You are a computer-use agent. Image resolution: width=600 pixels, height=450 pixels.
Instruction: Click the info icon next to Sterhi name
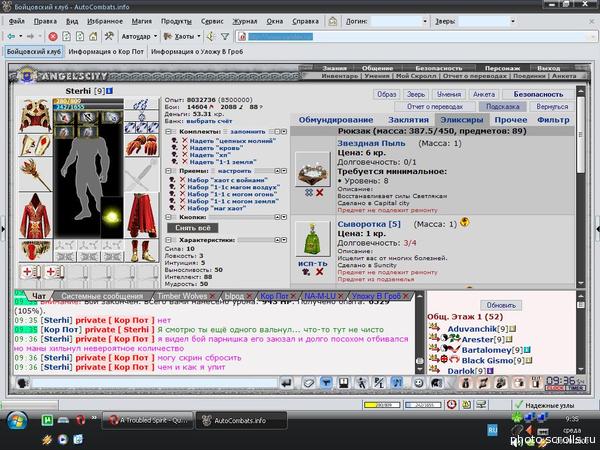tap(110, 91)
